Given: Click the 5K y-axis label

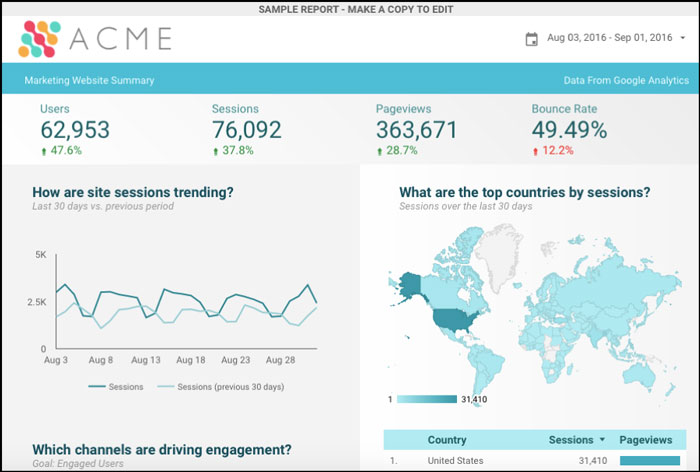Looking at the screenshot, I should pos(41,255).
